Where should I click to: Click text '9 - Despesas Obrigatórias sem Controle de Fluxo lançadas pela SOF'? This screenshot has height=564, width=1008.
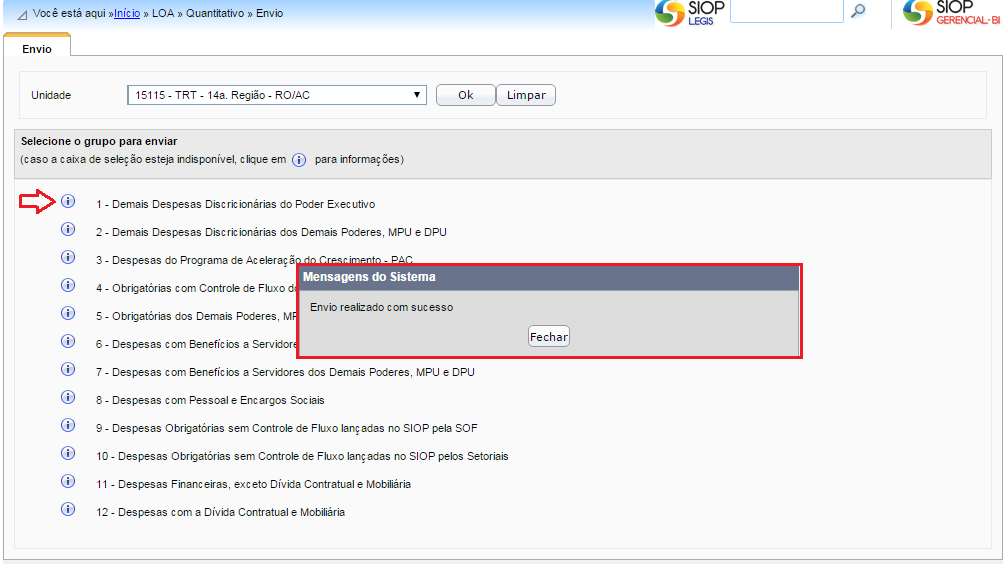tap(287, 428)
